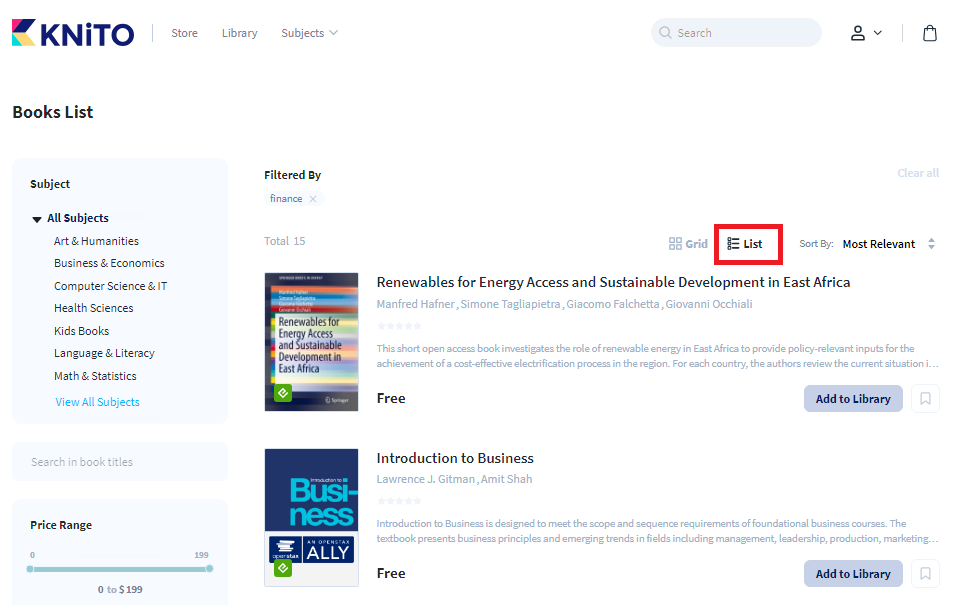Switch to Grid view
Screen dimensions: 955x605
[x=688, y=244]
